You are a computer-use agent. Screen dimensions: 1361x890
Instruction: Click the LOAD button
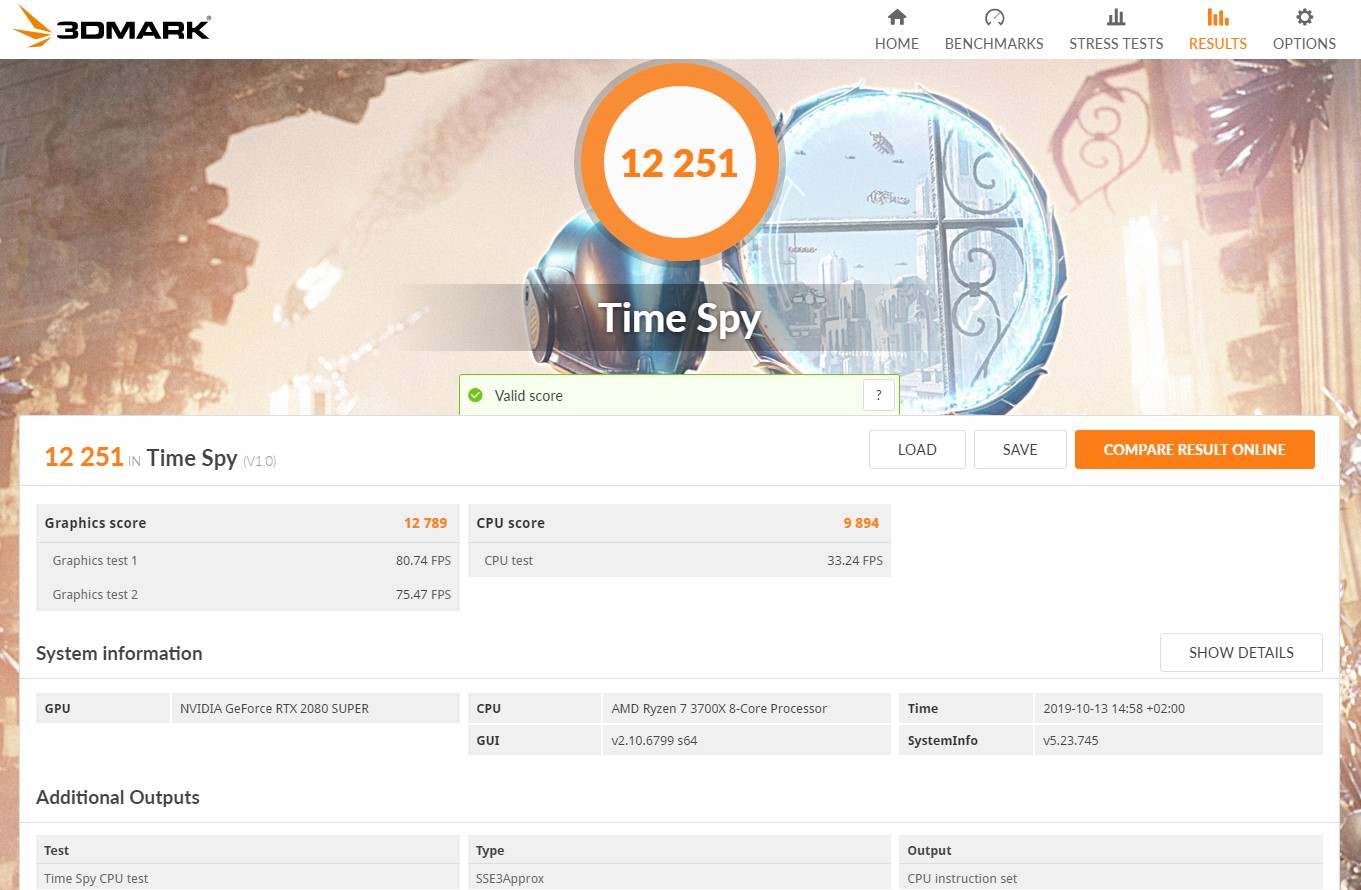(x=917, y=450)
